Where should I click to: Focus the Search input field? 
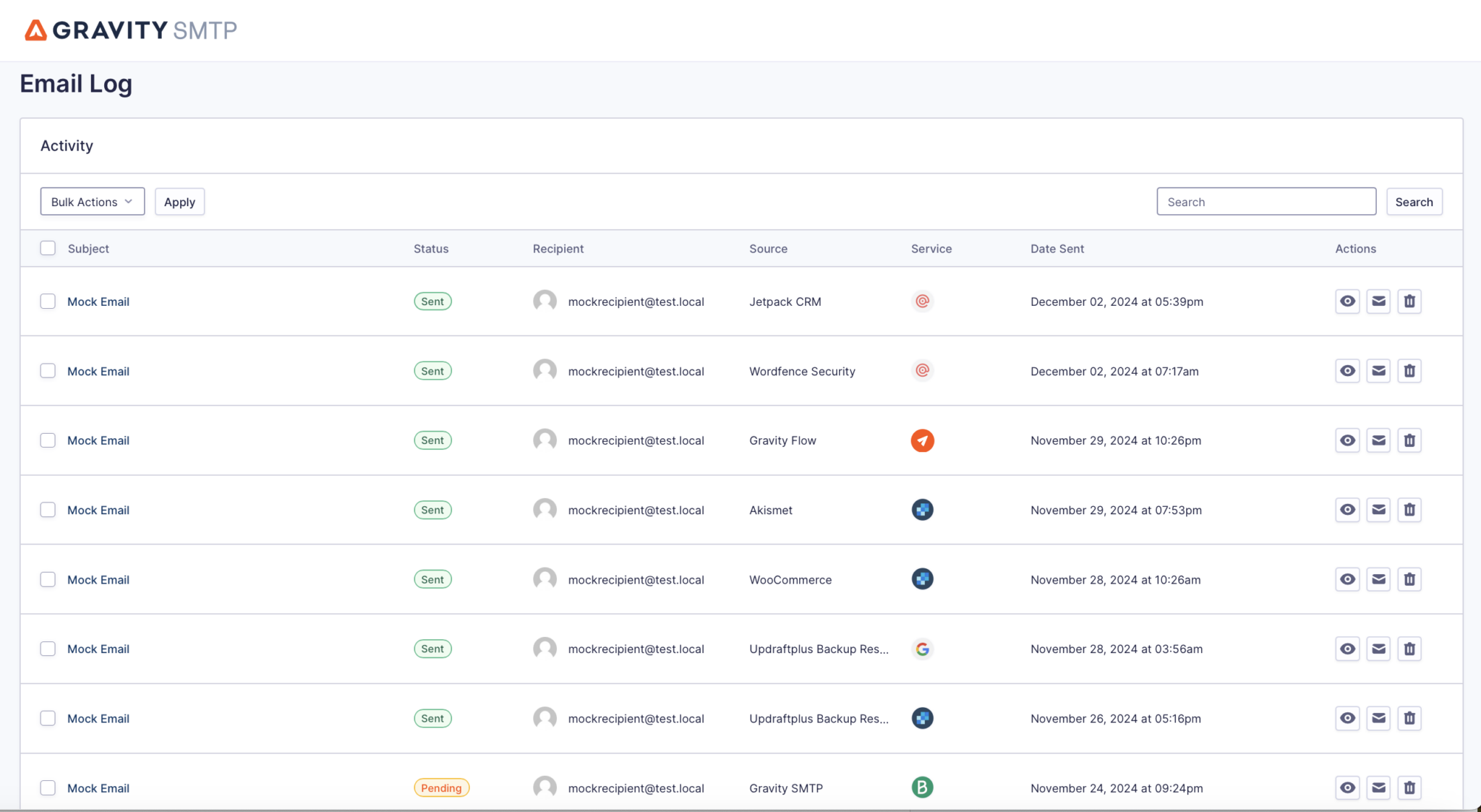pyautogui.click(x=1266, y=202)
